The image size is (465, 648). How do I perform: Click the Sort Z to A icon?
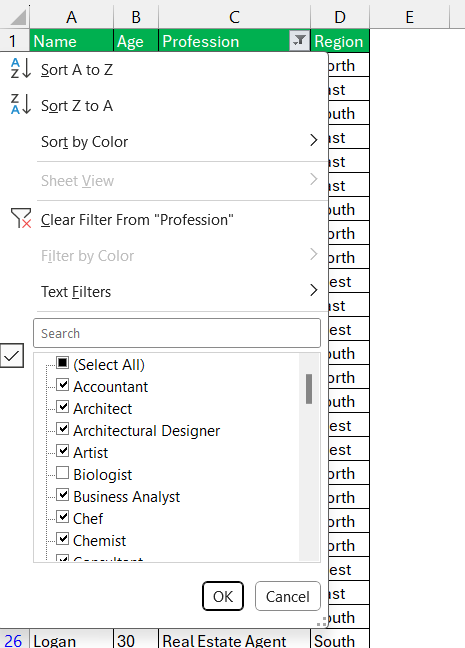coord(21,105)
